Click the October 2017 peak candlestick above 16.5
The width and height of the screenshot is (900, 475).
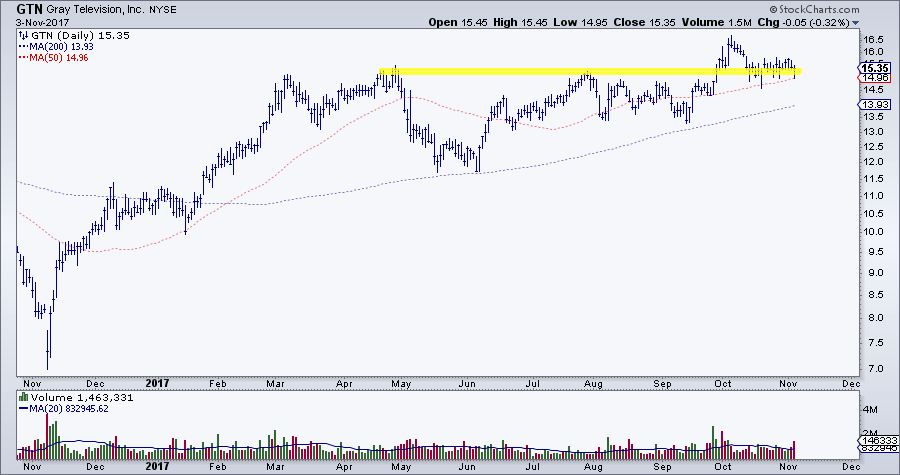[730, 43]
